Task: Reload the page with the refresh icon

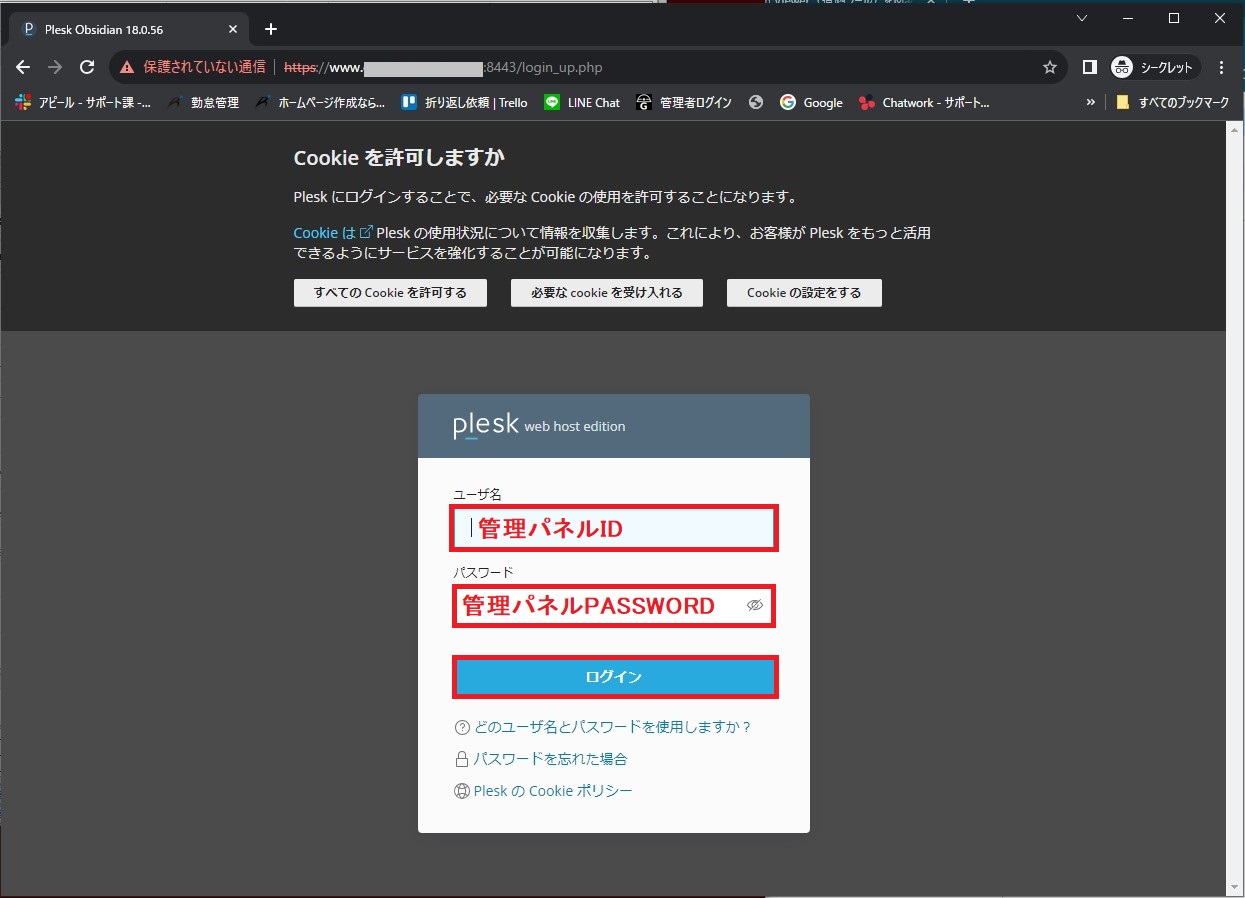Action: pos(87,67)
